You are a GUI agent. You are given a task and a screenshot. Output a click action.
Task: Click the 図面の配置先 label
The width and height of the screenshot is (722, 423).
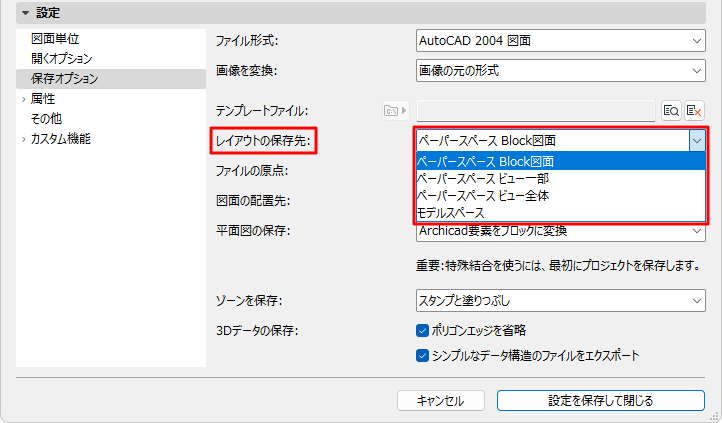(253, 201)
